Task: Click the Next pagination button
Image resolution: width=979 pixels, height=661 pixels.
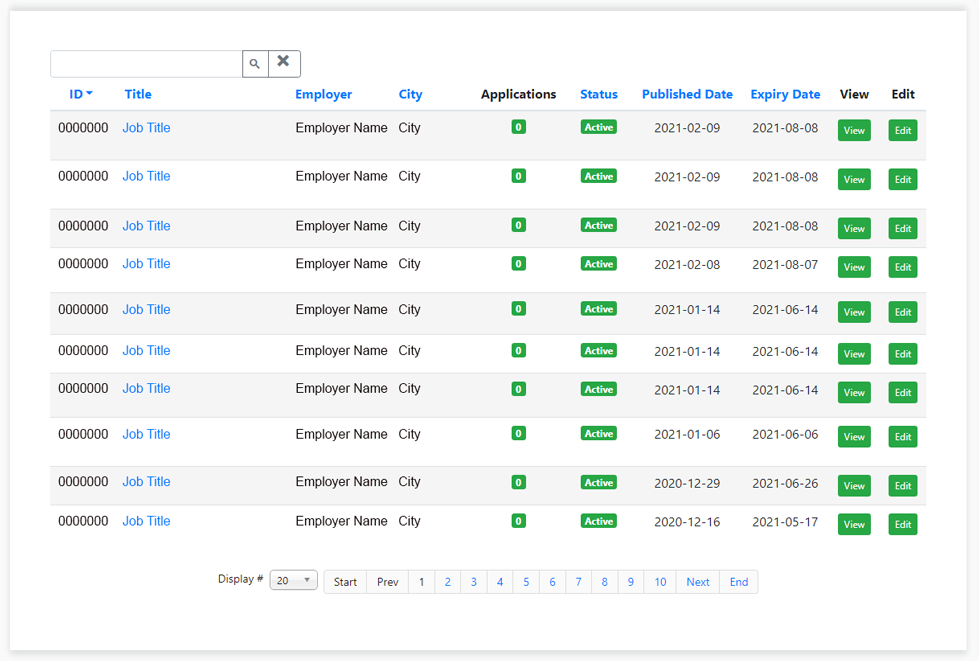Action: (697, 581)
